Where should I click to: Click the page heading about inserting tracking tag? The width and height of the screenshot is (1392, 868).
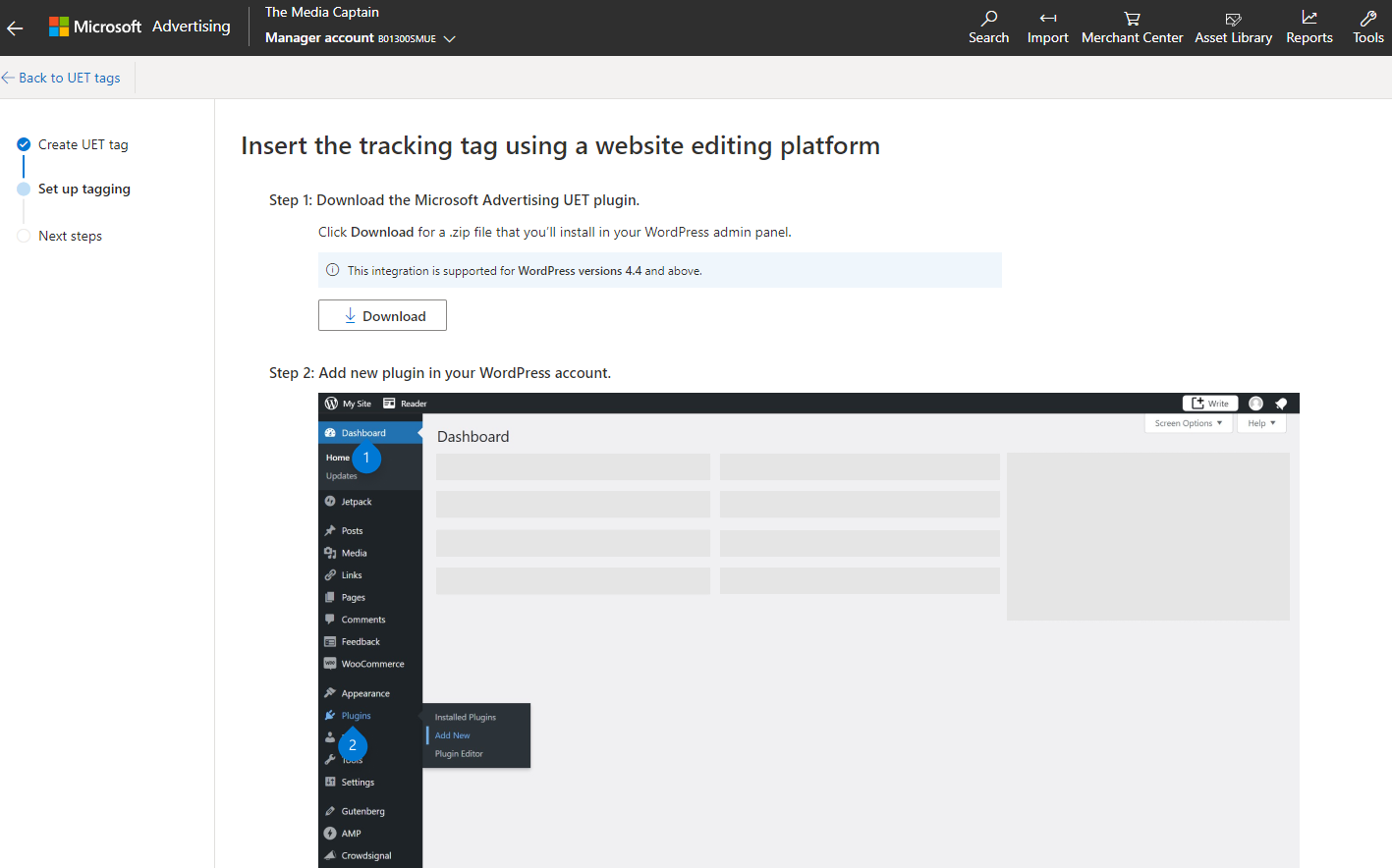pos(560,145)
